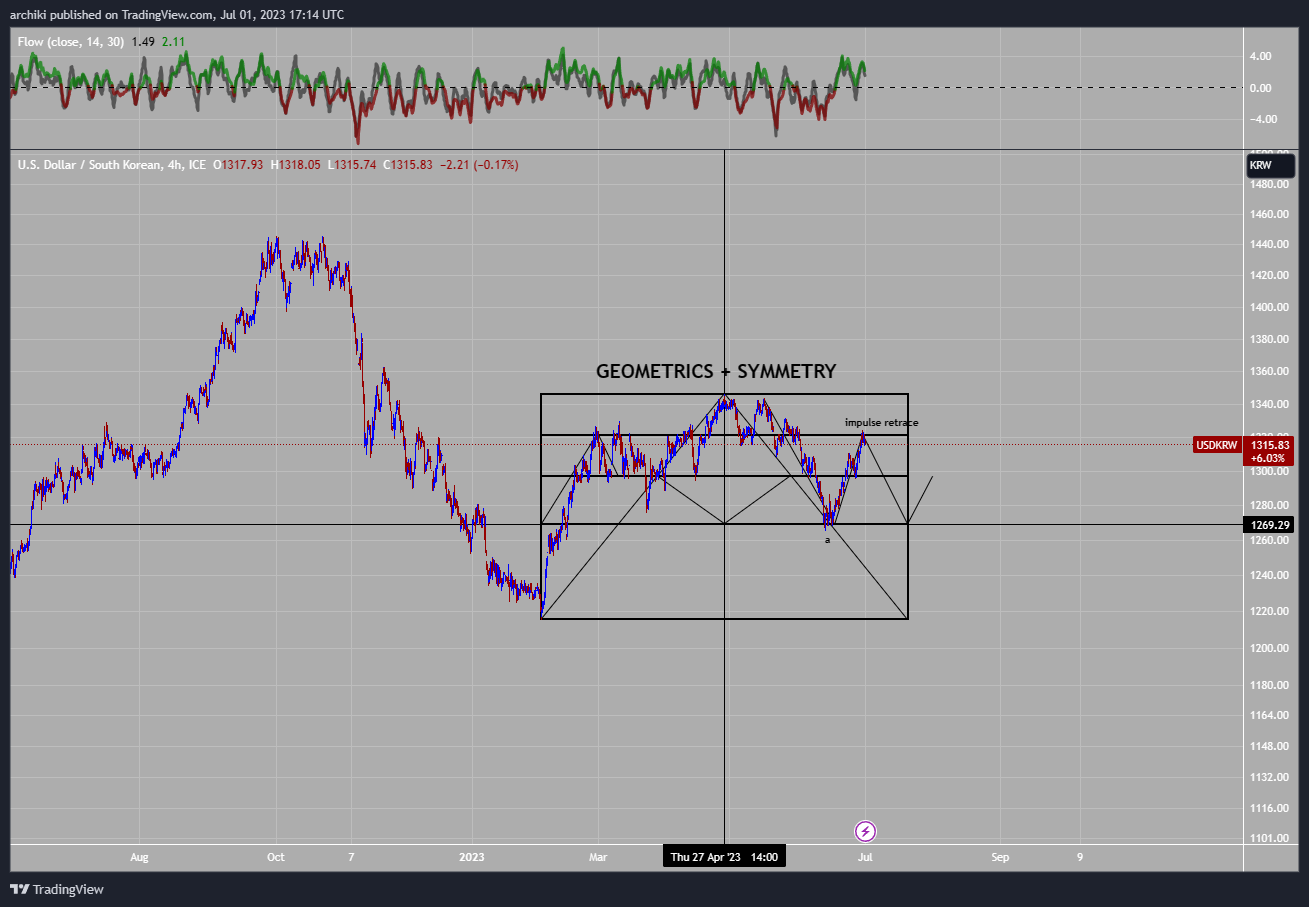Select the USDKRW symbol price label
Image resolution: width=1309 pixels, height=907 pixels.
tap(1217, 444)
